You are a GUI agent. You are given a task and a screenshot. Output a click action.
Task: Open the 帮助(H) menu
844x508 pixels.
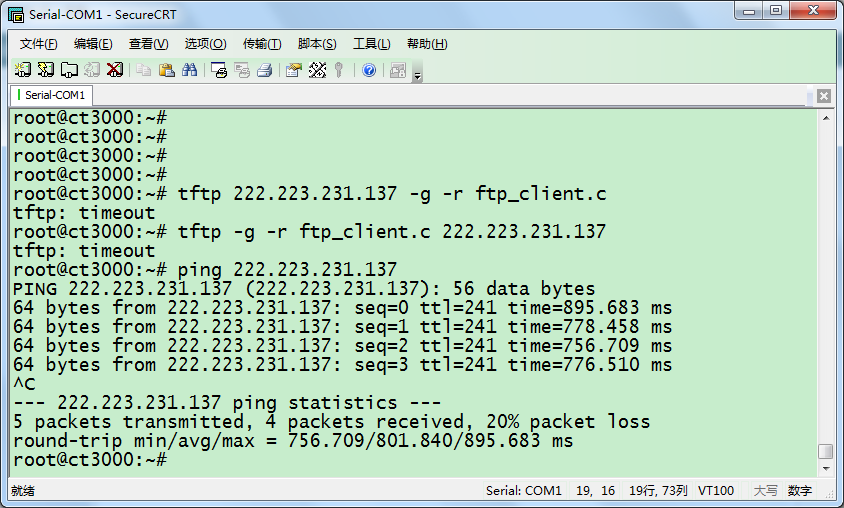coord(427,44)
